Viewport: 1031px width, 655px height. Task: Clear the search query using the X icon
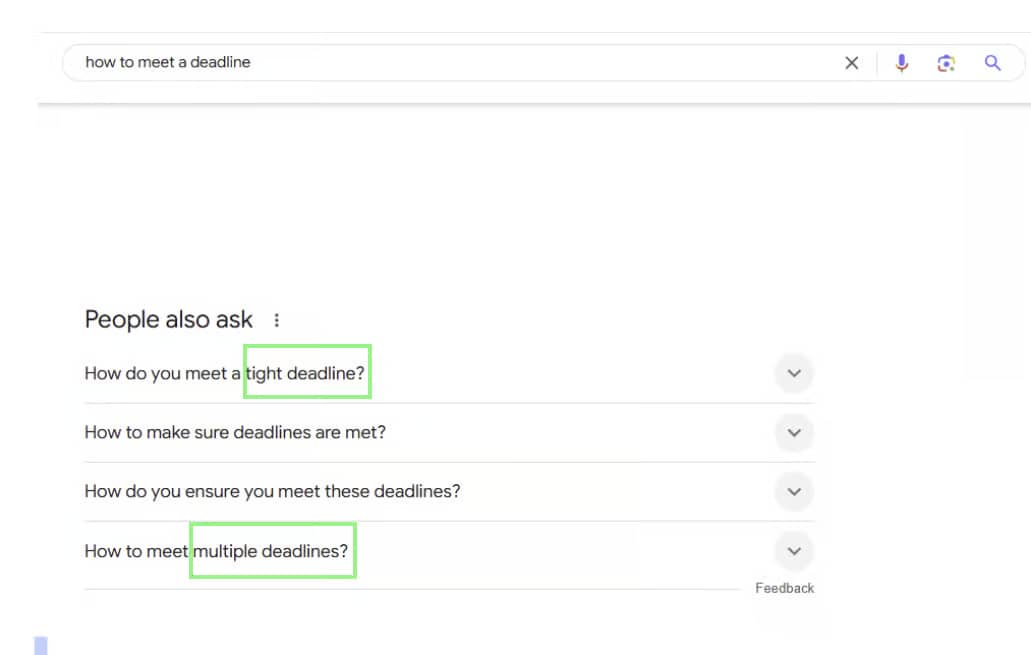(851, 62)
